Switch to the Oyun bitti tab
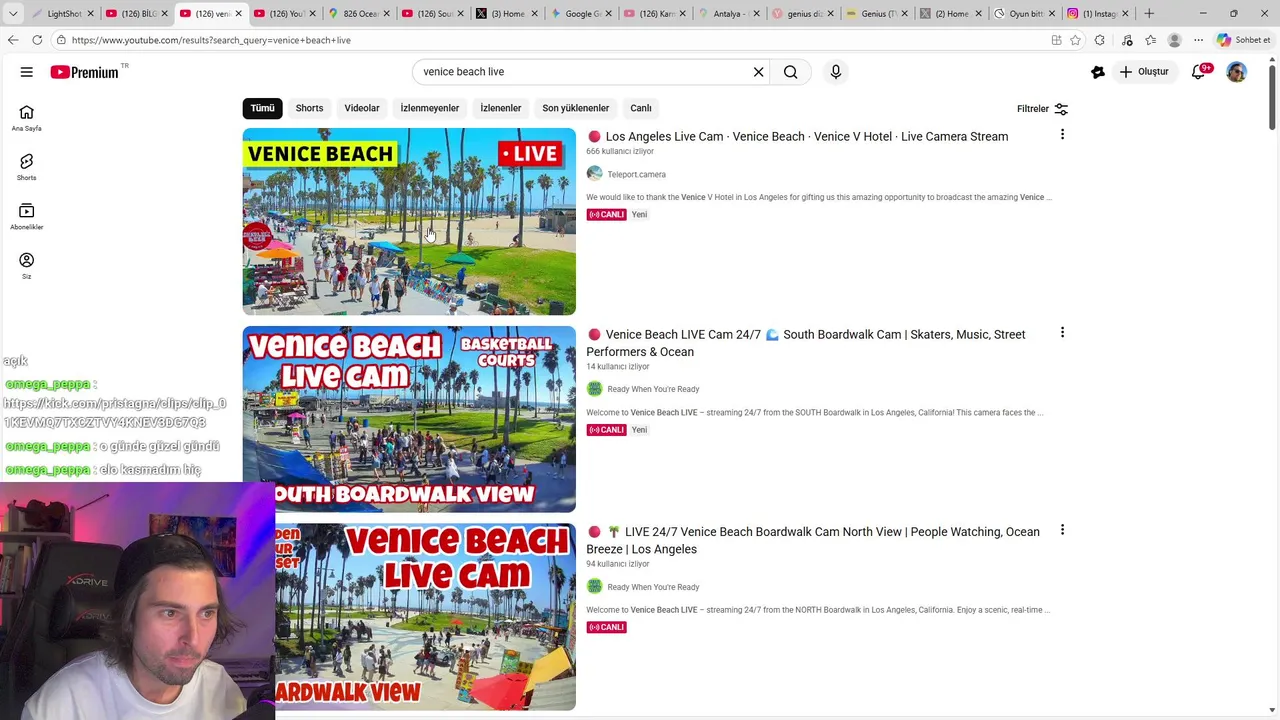 1024,14
